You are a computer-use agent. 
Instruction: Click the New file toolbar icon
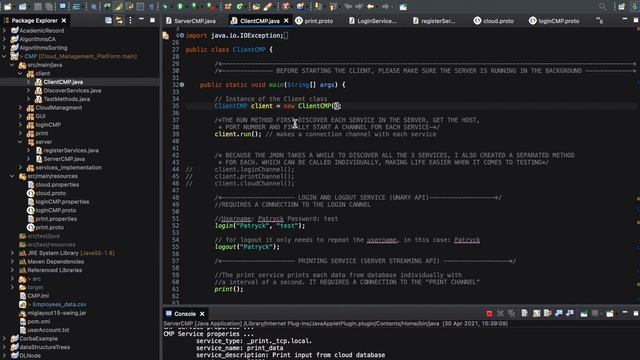pyautogui.click(x=7, y=6)
